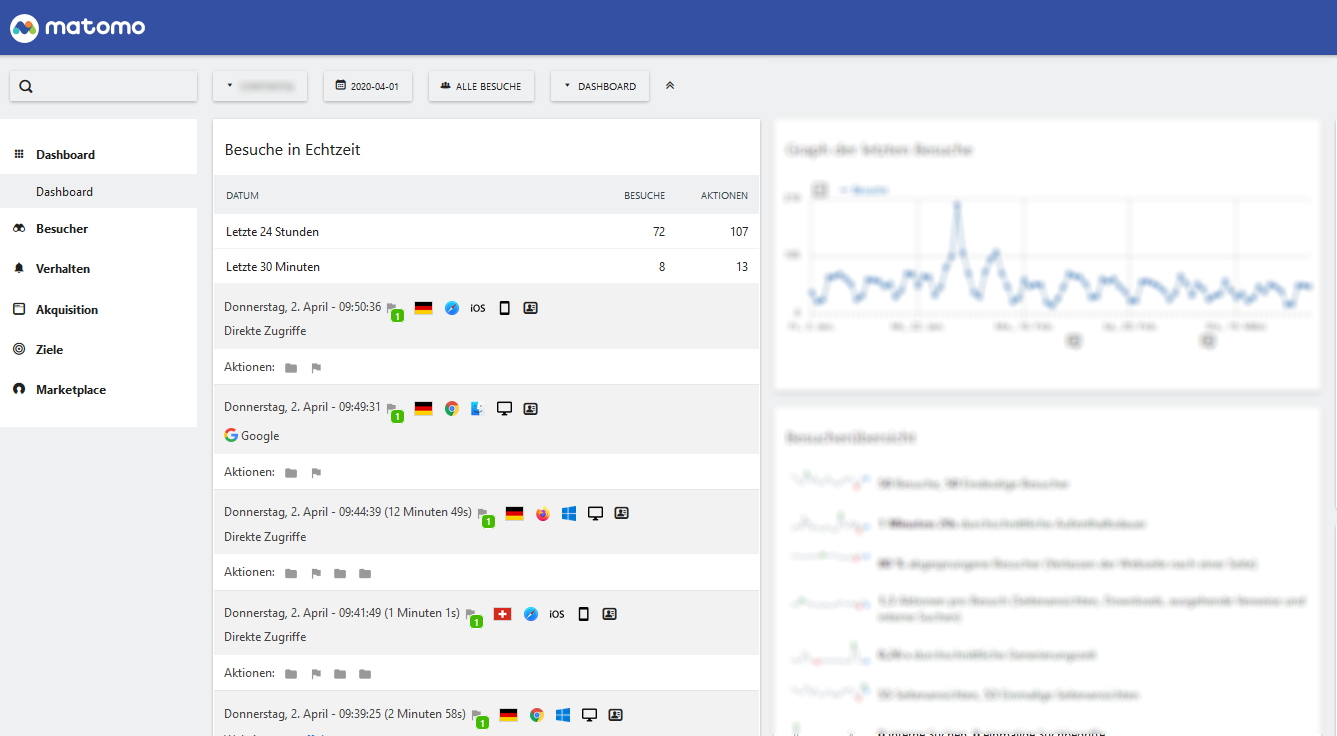This screenshot has height=736, width=1337.
Task: Click the Besuche in Echtzeit widget title
Action: (x=292, y=150)
